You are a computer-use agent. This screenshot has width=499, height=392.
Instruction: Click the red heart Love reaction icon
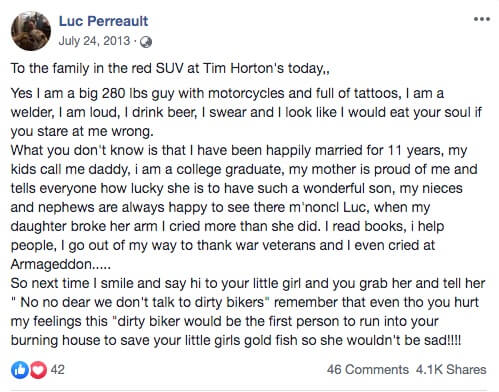[38, 370]
